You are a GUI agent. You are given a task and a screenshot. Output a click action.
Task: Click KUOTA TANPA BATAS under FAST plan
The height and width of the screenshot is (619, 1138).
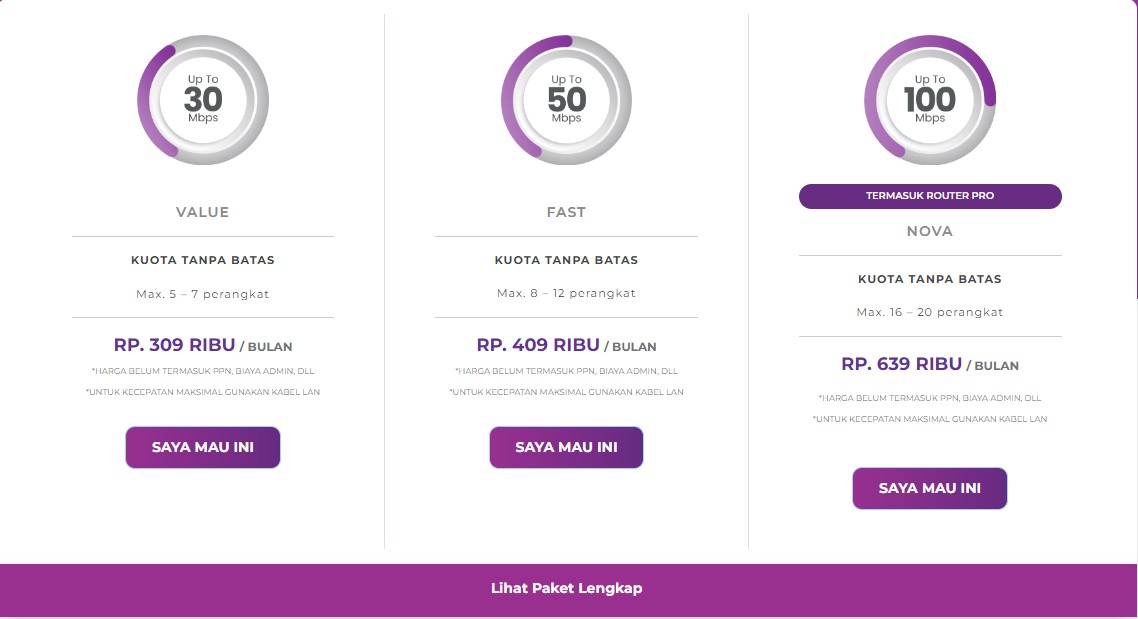pyautogui.click(x=566, y=259)
